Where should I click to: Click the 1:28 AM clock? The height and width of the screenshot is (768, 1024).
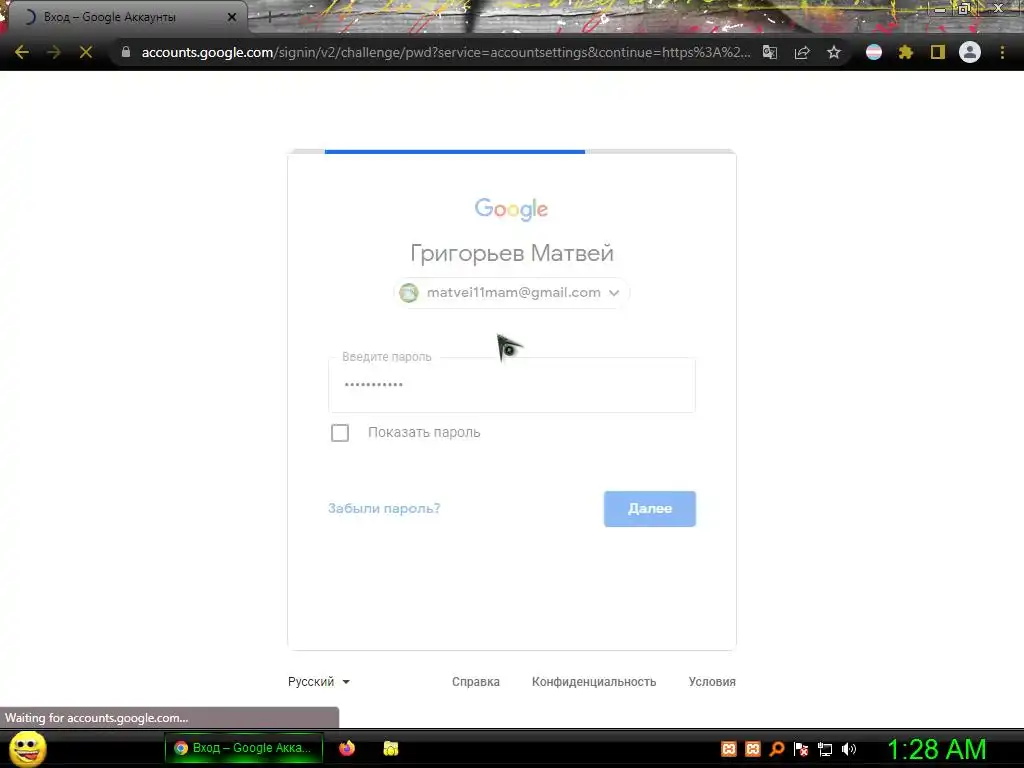[936, 749]
